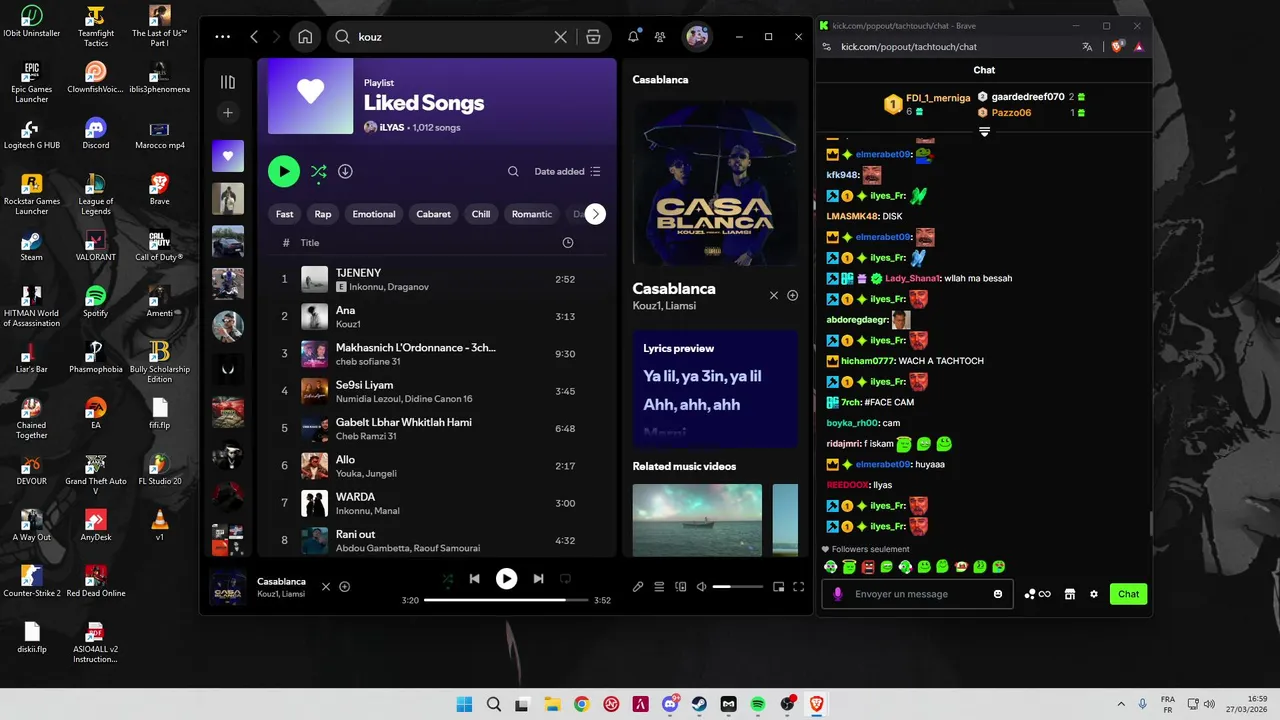Image resolution: width=1280 pixels, height=720 pixels.
Task: Open artist link cheb sofiane 31
Action: click(368, 362)
